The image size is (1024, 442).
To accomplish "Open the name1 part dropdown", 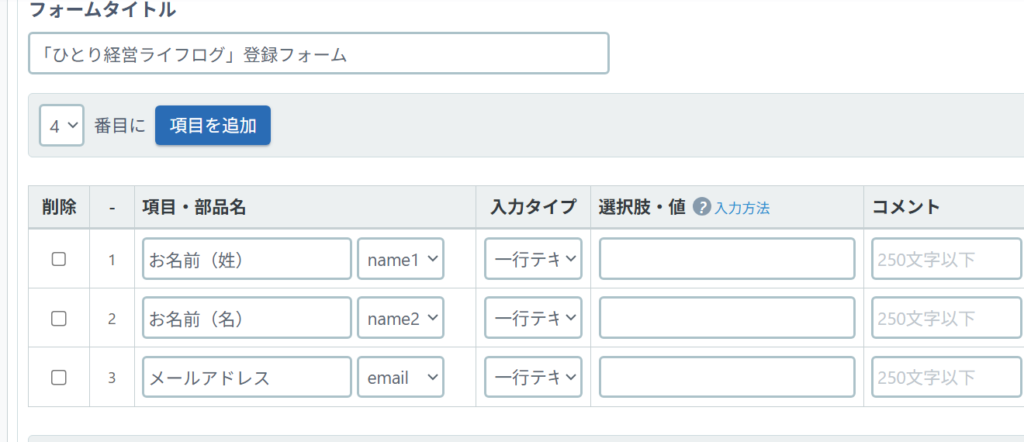I will click(401, 259).
